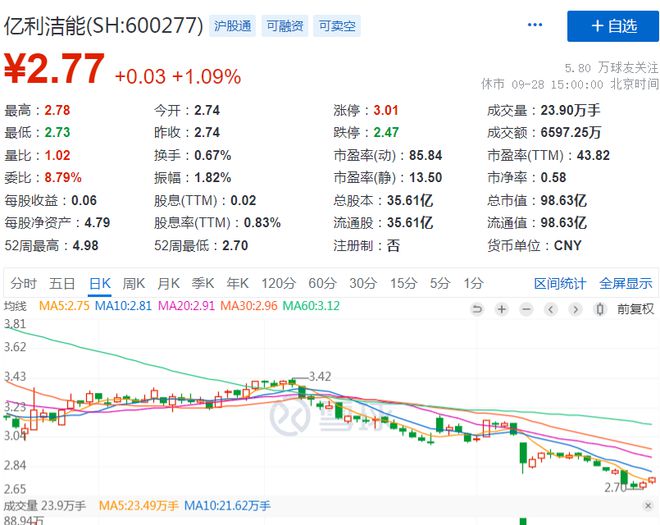This screenshot has height=525, width=660.
Task: Zoom out chart with minus icon
Action: tap(526, 309)
